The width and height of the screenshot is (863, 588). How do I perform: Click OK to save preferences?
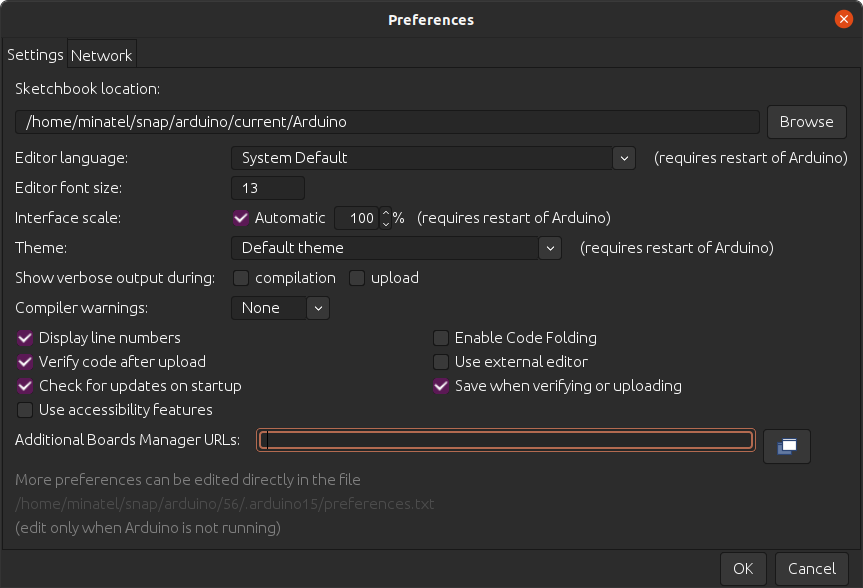743,568
